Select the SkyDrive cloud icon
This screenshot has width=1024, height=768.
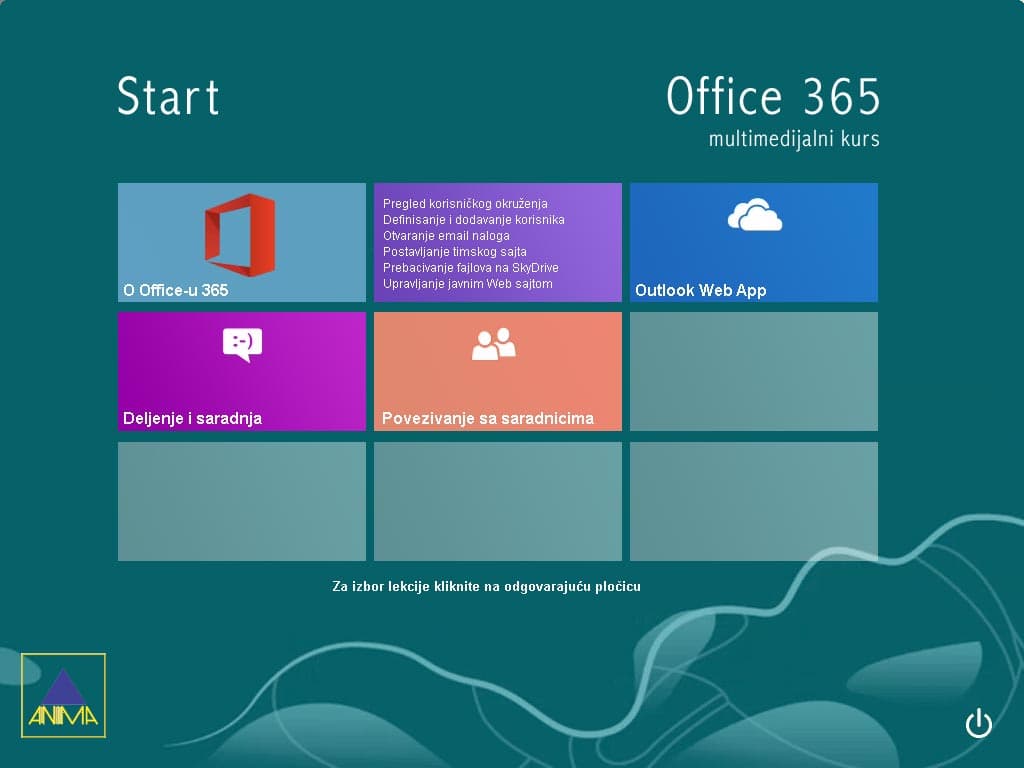753,214
